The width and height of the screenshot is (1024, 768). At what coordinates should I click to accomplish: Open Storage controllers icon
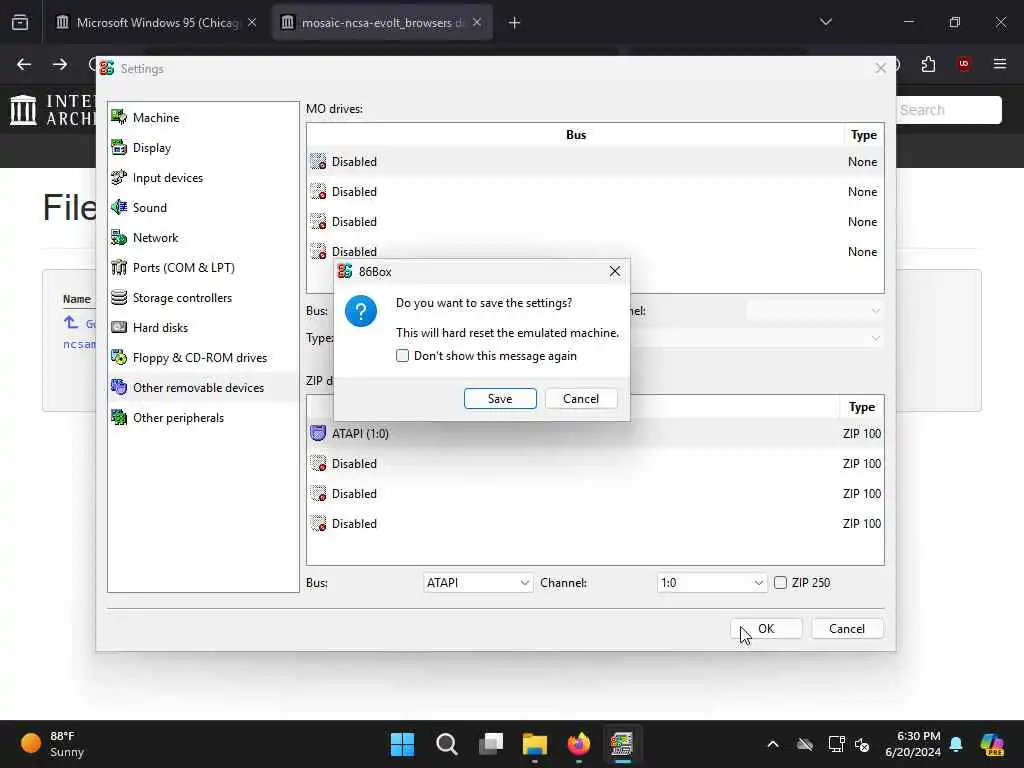click(x=119, y=297)
